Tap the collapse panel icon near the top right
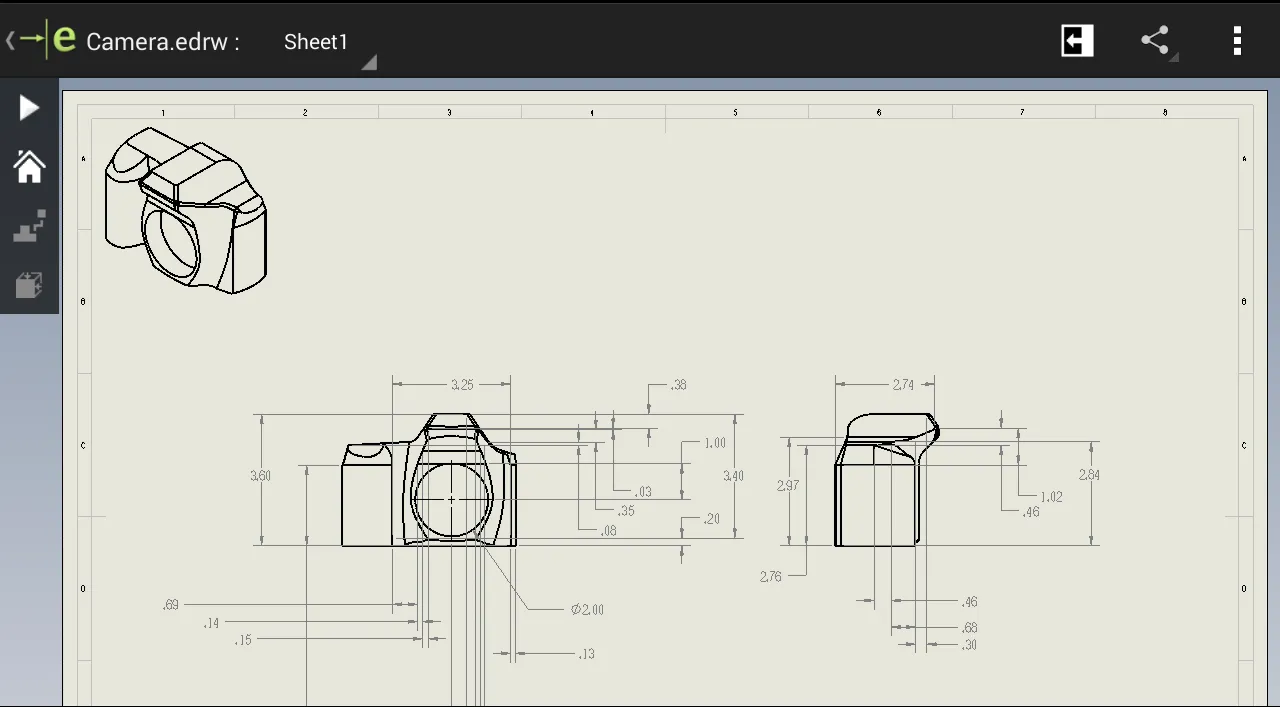The image size is (1280, 707). [x=1076, y=40]
